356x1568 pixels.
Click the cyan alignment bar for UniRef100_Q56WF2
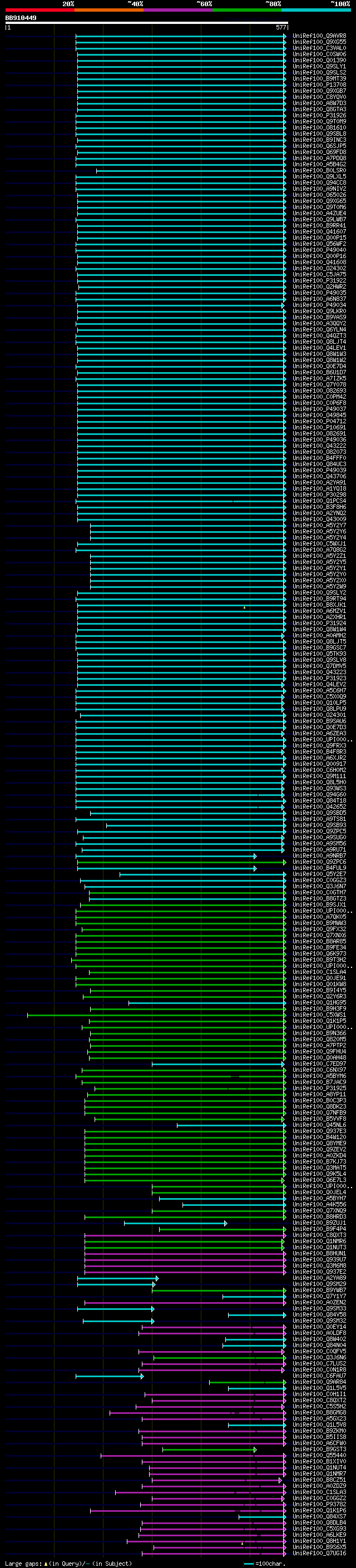tap(181, 244)
